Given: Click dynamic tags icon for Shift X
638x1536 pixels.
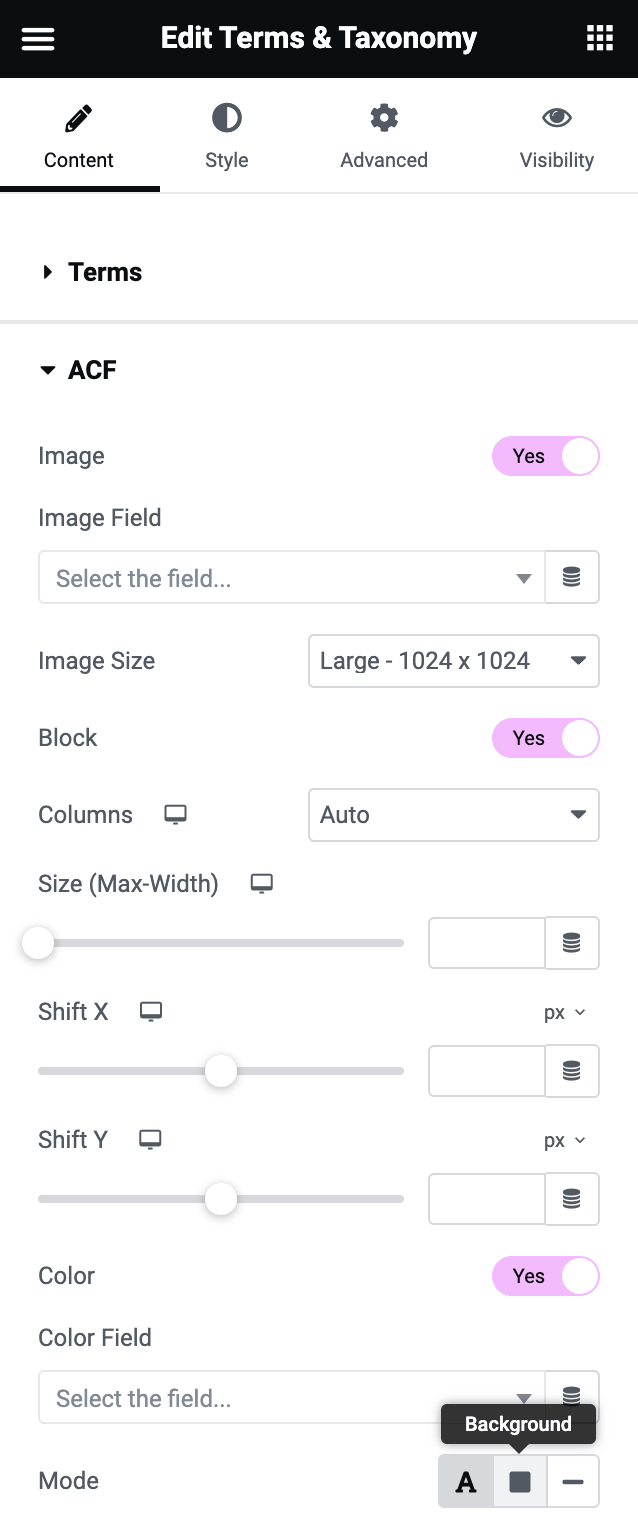Looking at the screenshot, I should [x=572, y=1071].
